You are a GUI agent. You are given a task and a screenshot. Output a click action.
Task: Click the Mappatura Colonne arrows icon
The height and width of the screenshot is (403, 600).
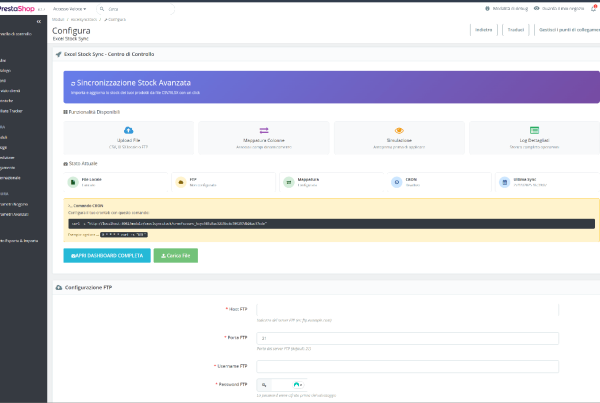[x=263, y=131]
